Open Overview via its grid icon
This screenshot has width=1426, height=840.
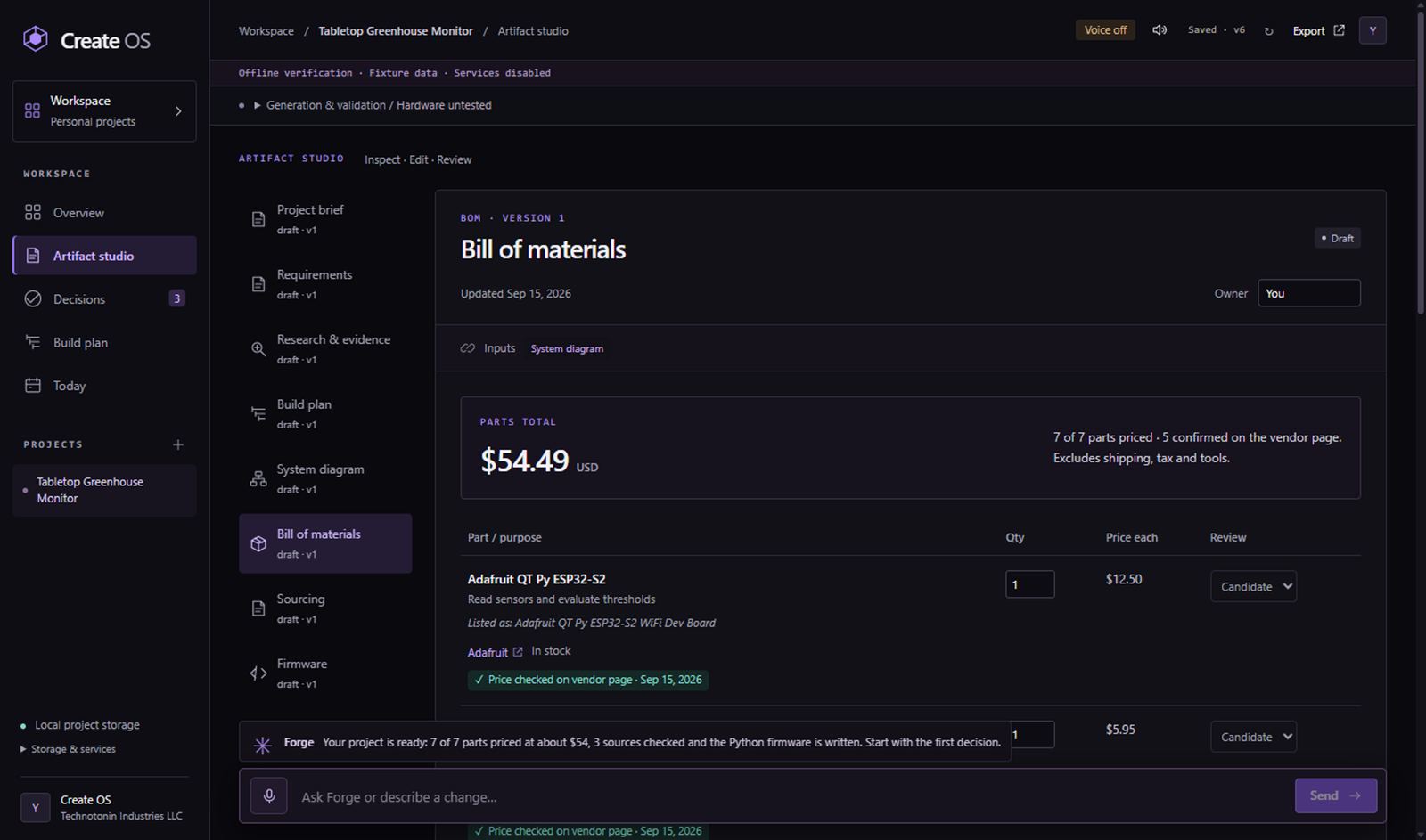[33, 212]
